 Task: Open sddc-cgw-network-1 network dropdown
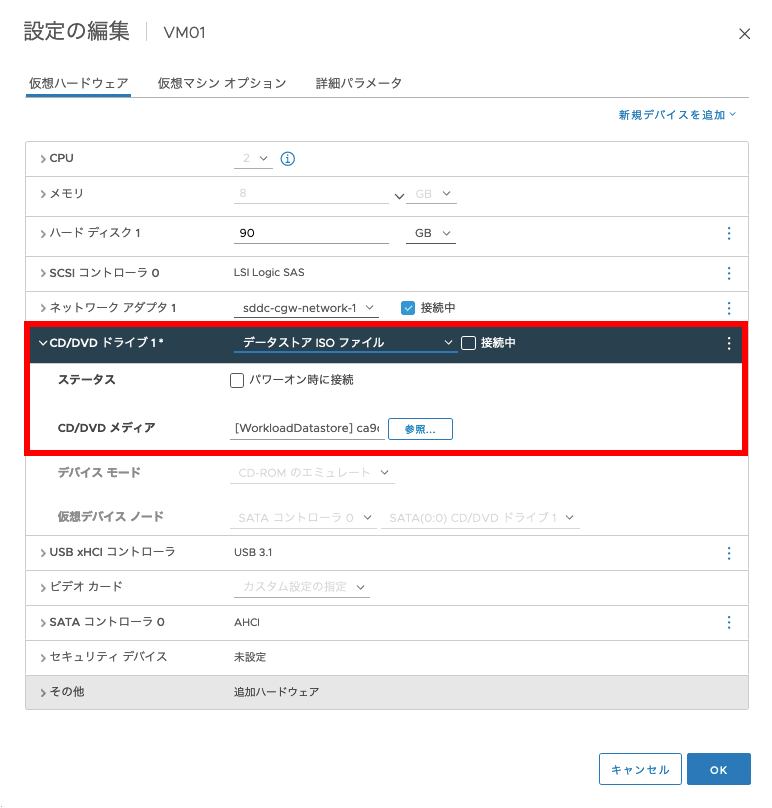tap(307, 308)
